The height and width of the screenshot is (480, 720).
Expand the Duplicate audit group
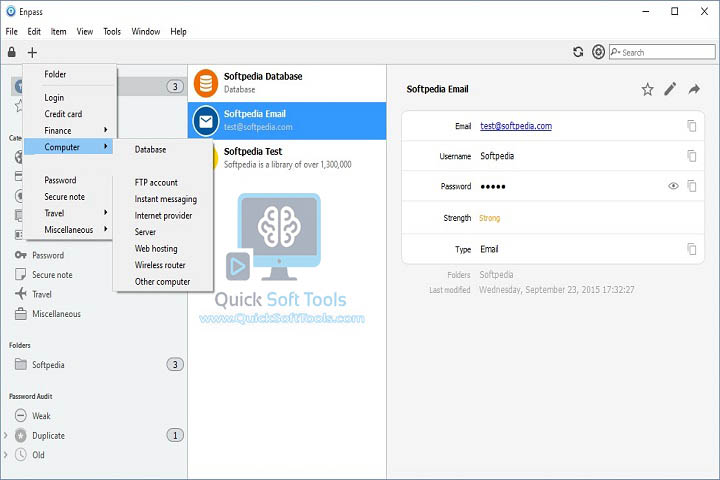point(6,435)
